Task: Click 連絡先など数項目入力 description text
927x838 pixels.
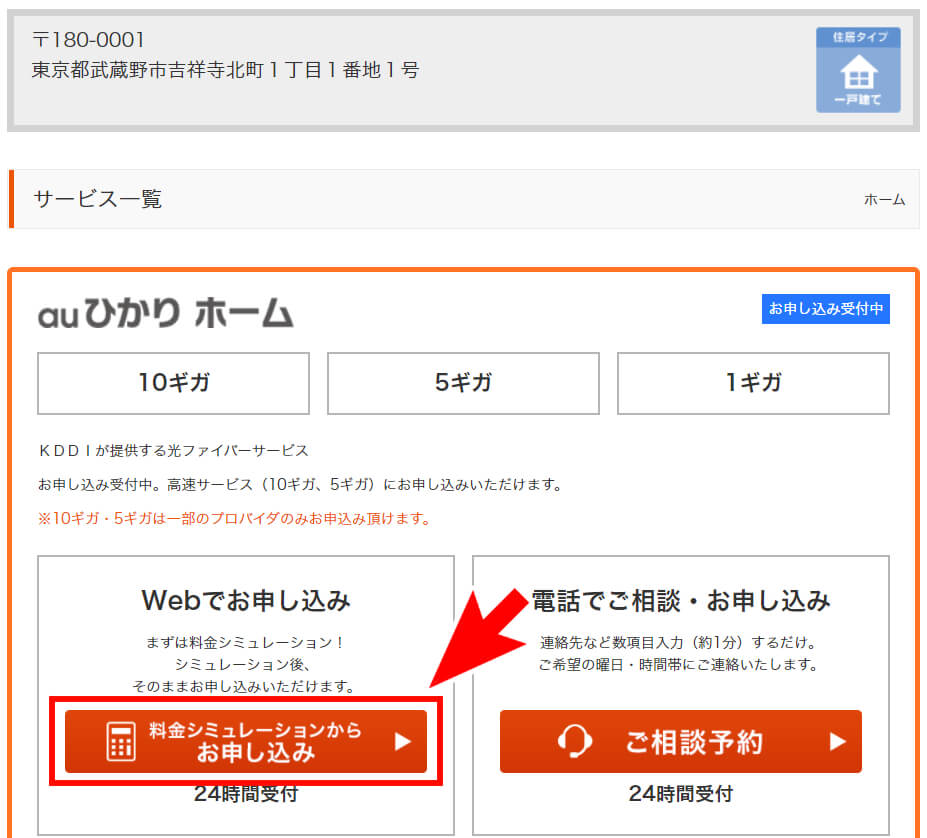Action: tap(679, 642)
